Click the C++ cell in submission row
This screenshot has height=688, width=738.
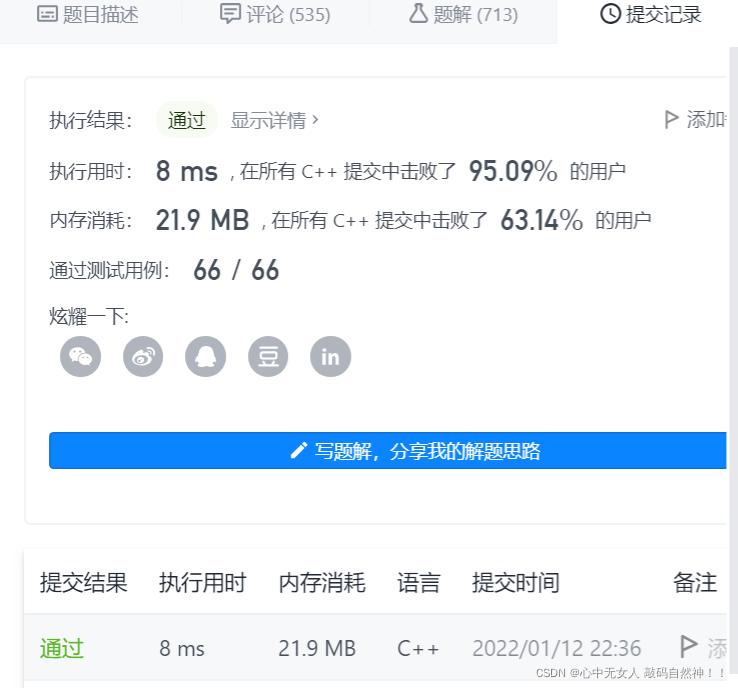pos(418,648)
